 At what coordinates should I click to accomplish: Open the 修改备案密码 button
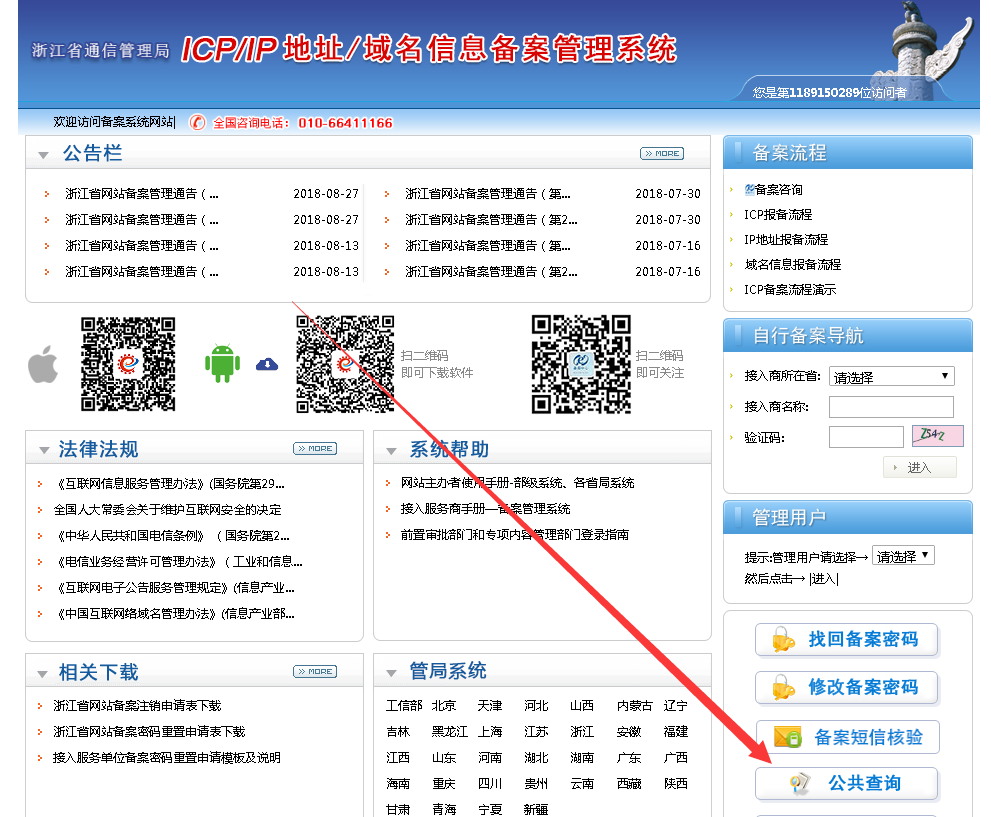pyautogui.click(x=847, y=688)
